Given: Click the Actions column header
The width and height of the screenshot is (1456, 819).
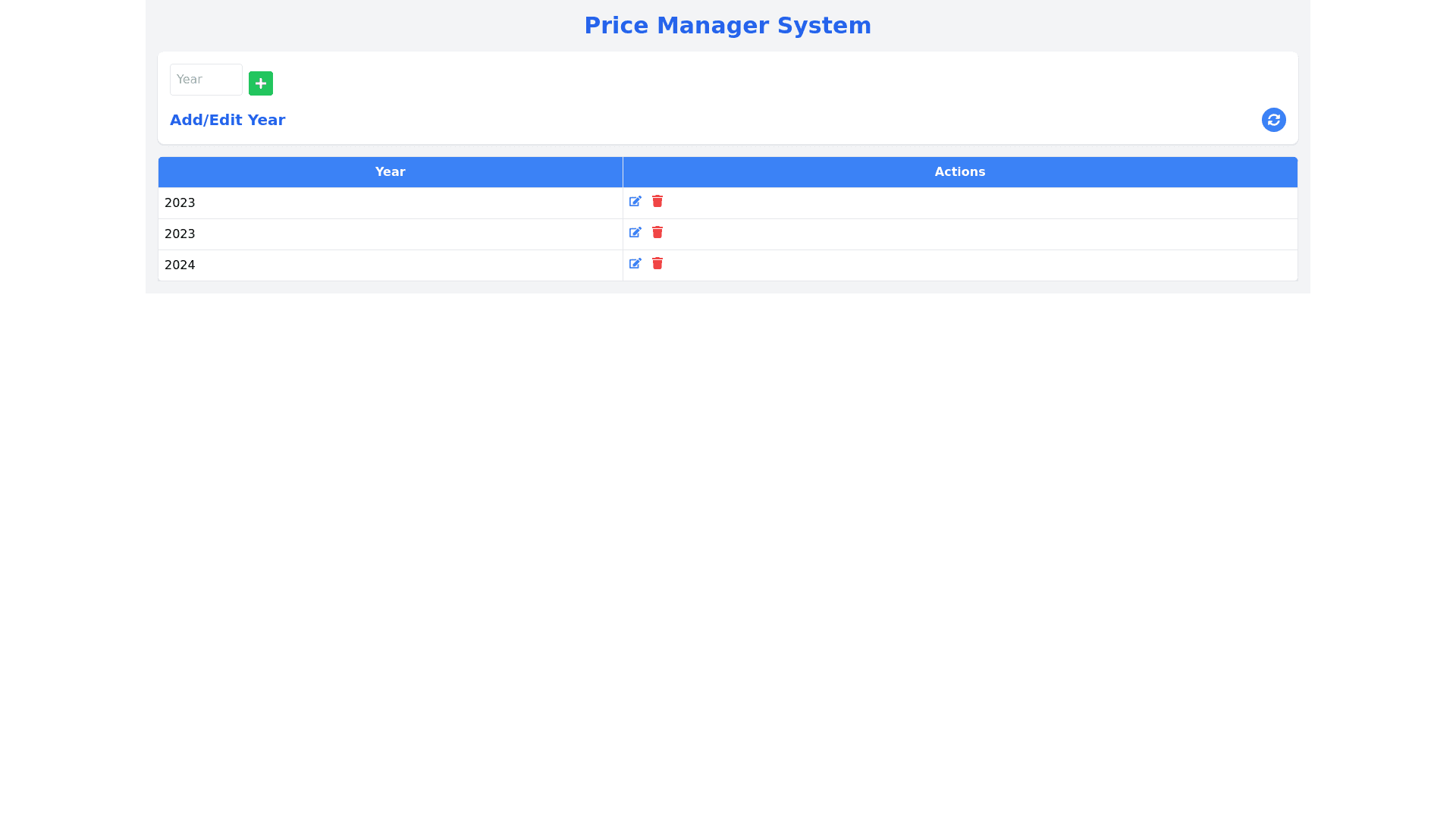Looking at the screenshot, I should [959, 172].
